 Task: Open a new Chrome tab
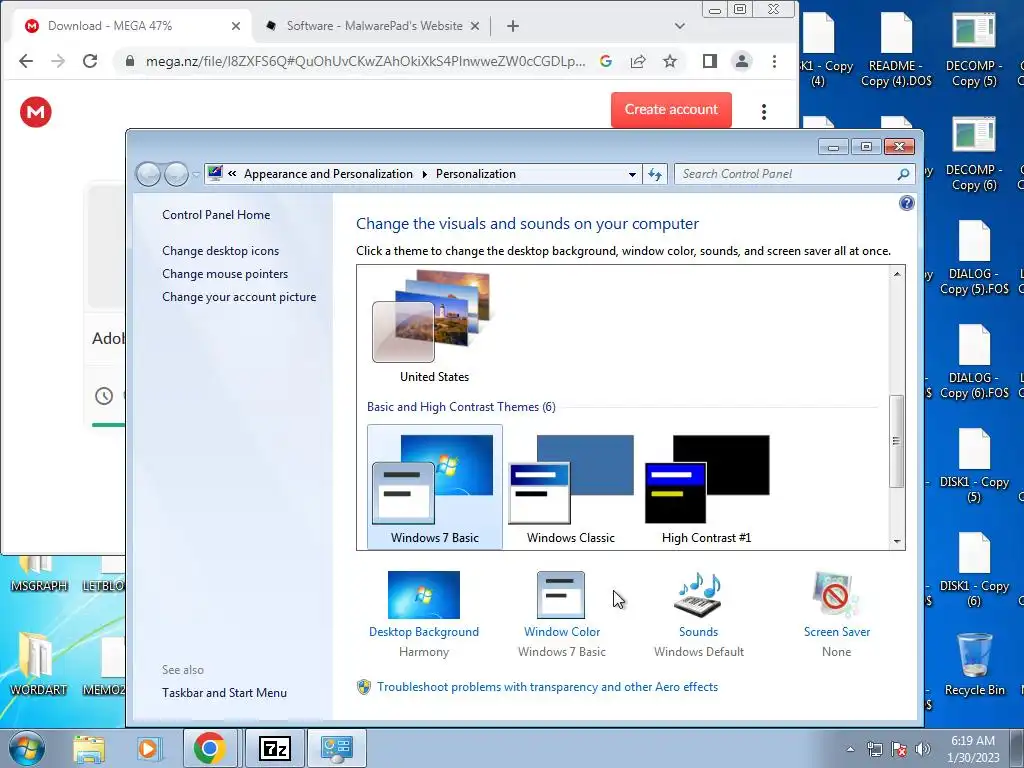513,26
